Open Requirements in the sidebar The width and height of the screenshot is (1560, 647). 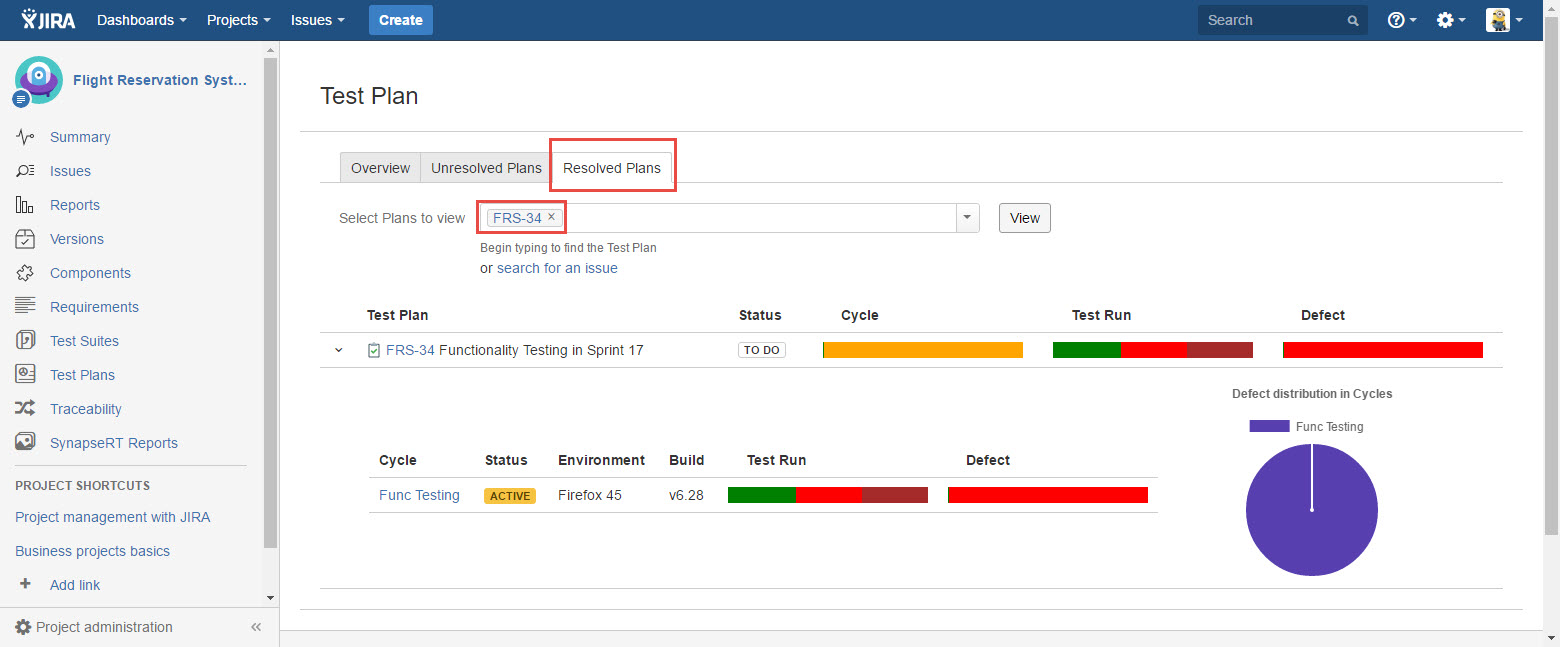[94, 307]
